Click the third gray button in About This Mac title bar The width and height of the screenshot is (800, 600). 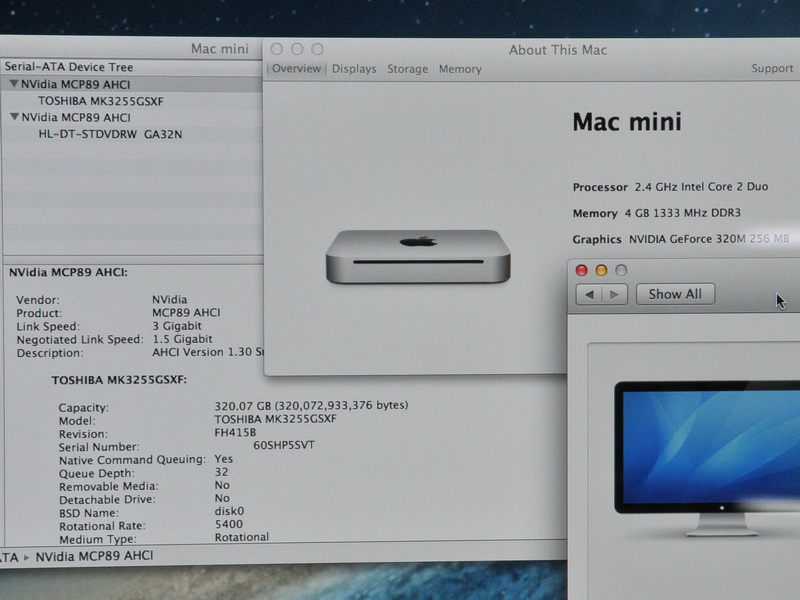317,49
